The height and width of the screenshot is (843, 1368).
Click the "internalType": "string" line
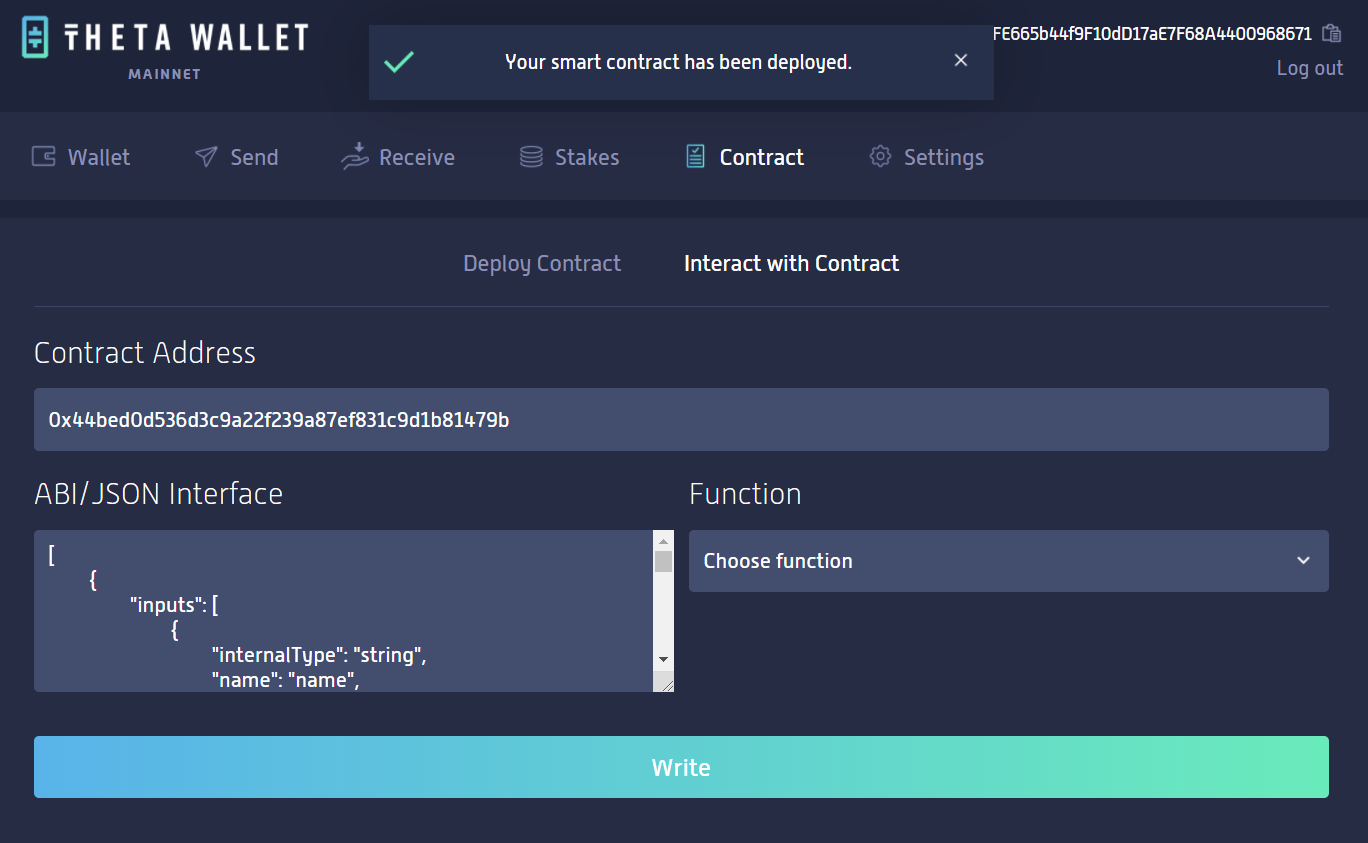coord(319,656)
